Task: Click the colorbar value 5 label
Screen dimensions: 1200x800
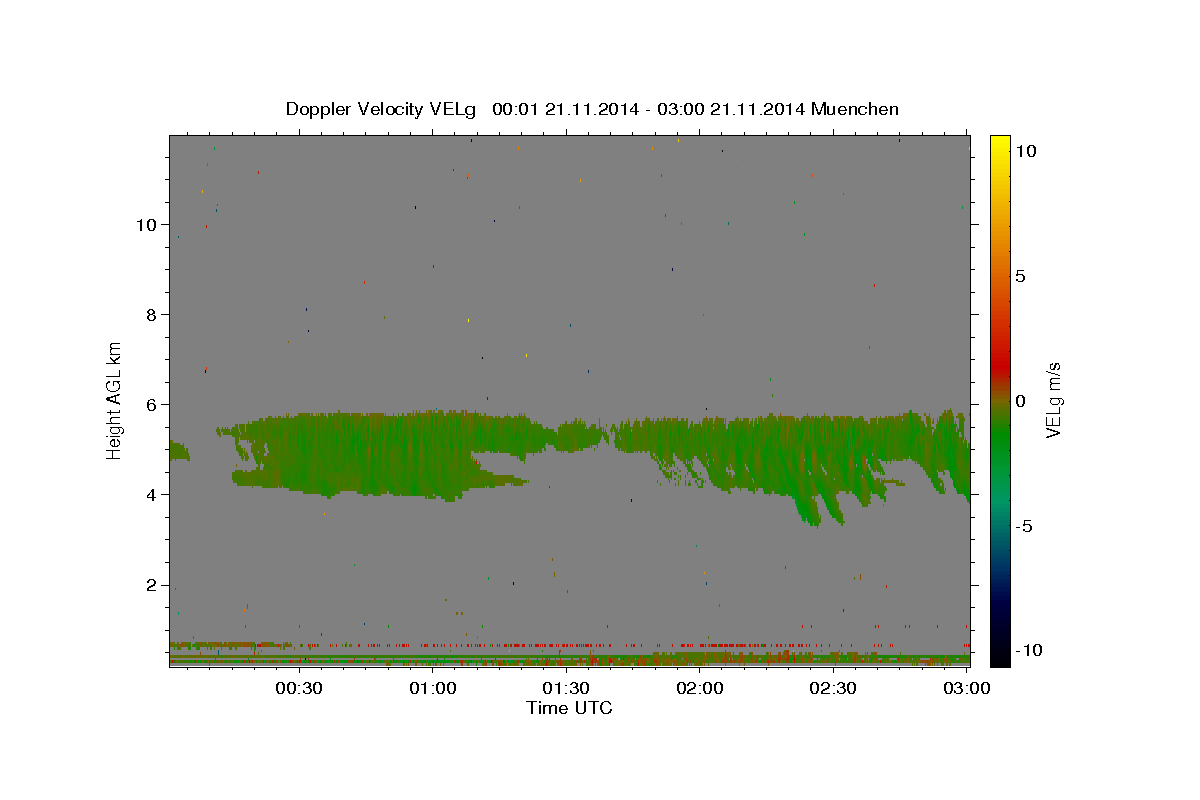Action: click(x=1020, y=275)
